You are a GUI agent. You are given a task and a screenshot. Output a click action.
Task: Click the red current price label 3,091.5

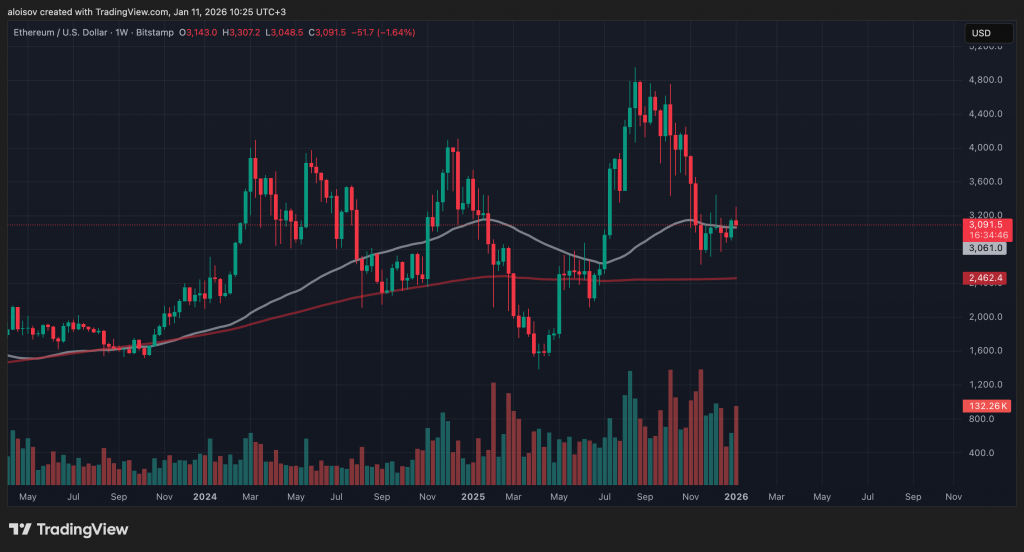tap(988, 225)
